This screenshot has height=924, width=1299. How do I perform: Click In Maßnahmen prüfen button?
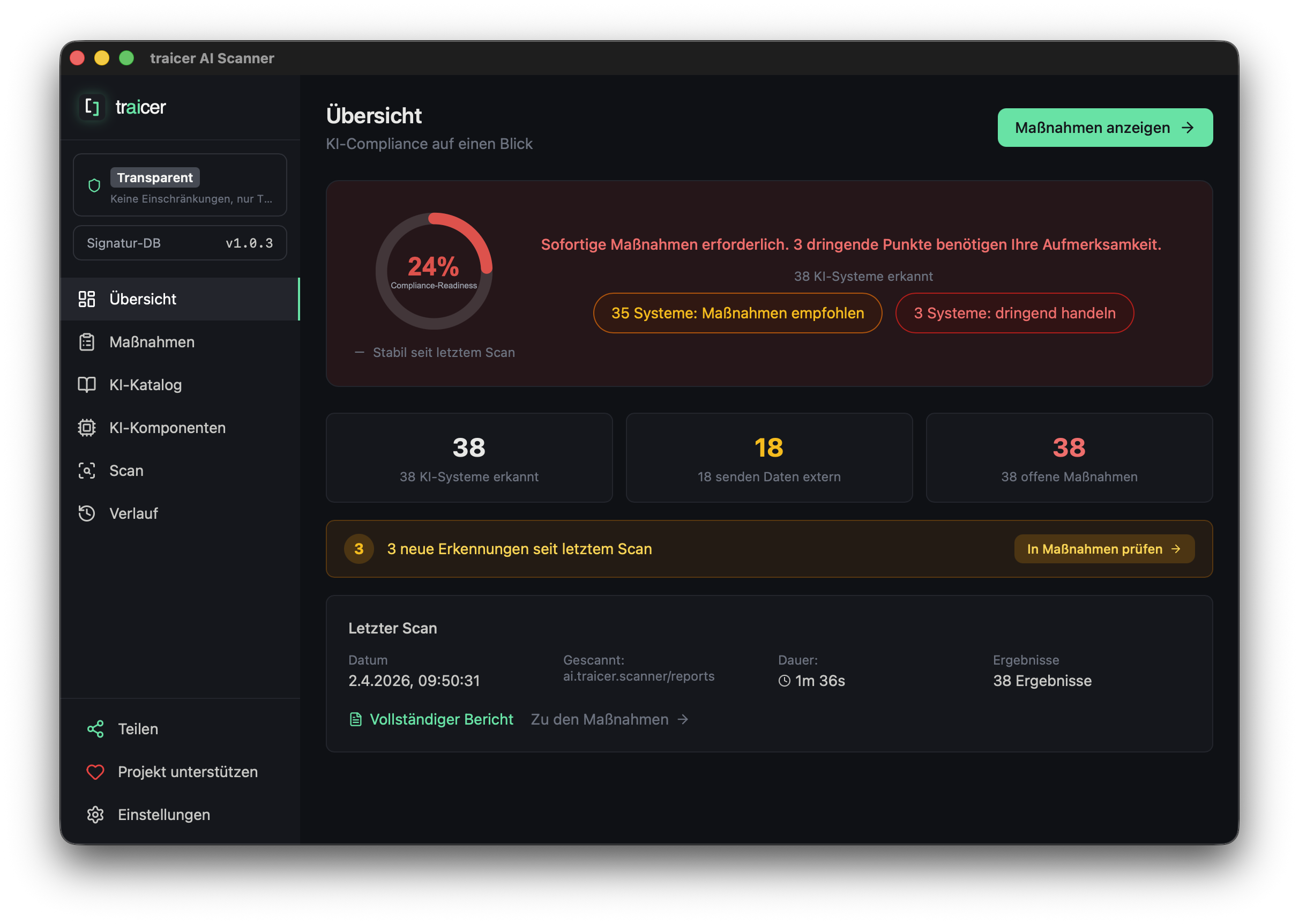tap(1104, 549)
